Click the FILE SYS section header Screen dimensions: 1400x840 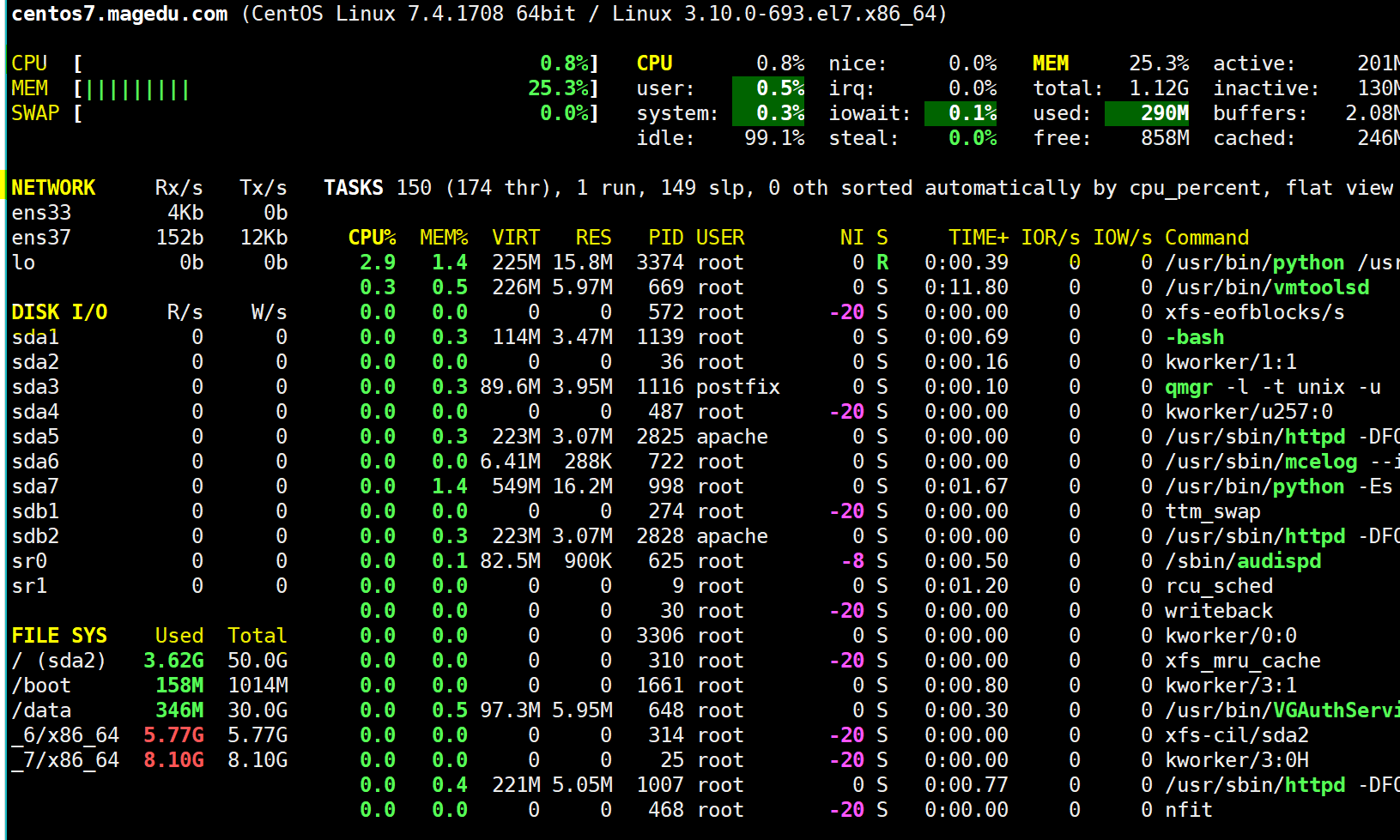(x=59, y=636)
